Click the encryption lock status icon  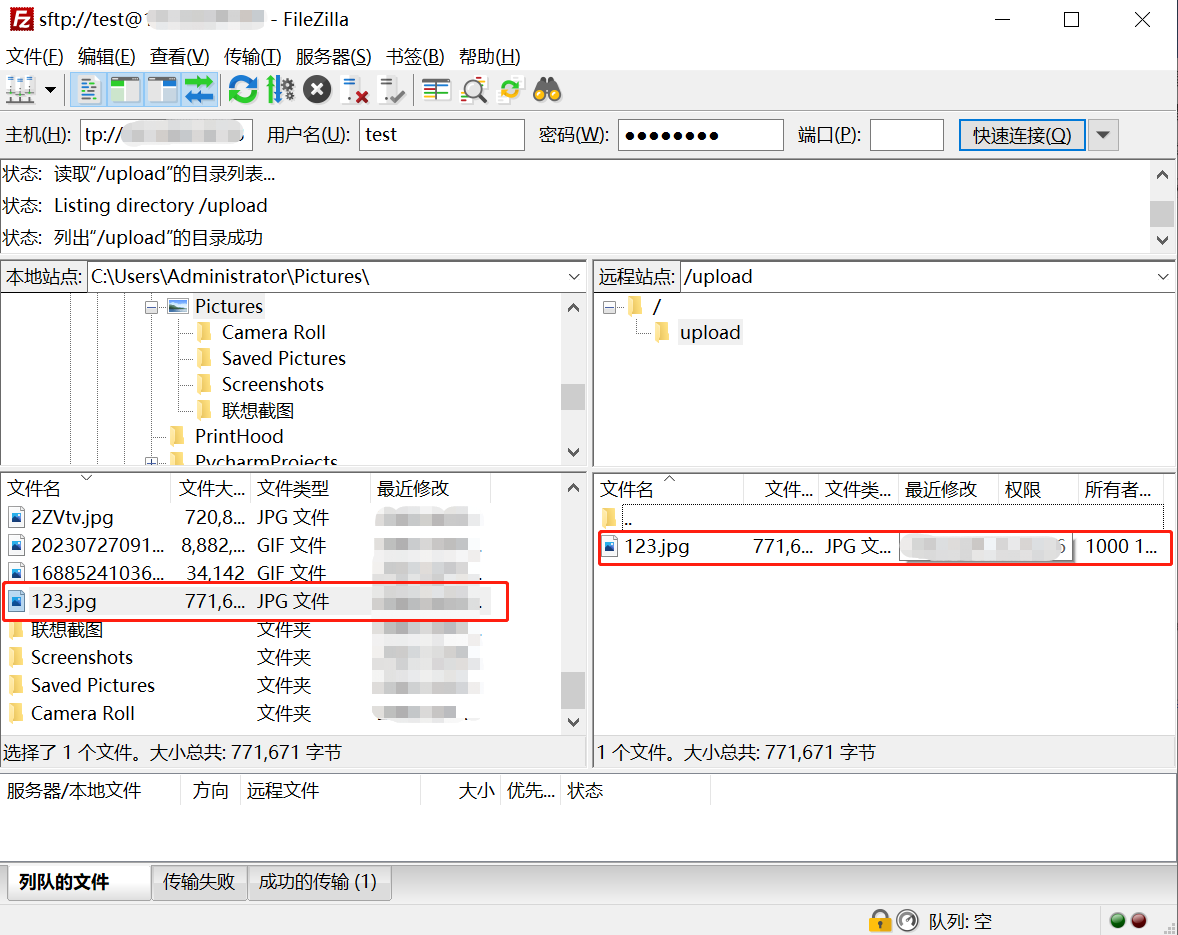click(879, 921)
